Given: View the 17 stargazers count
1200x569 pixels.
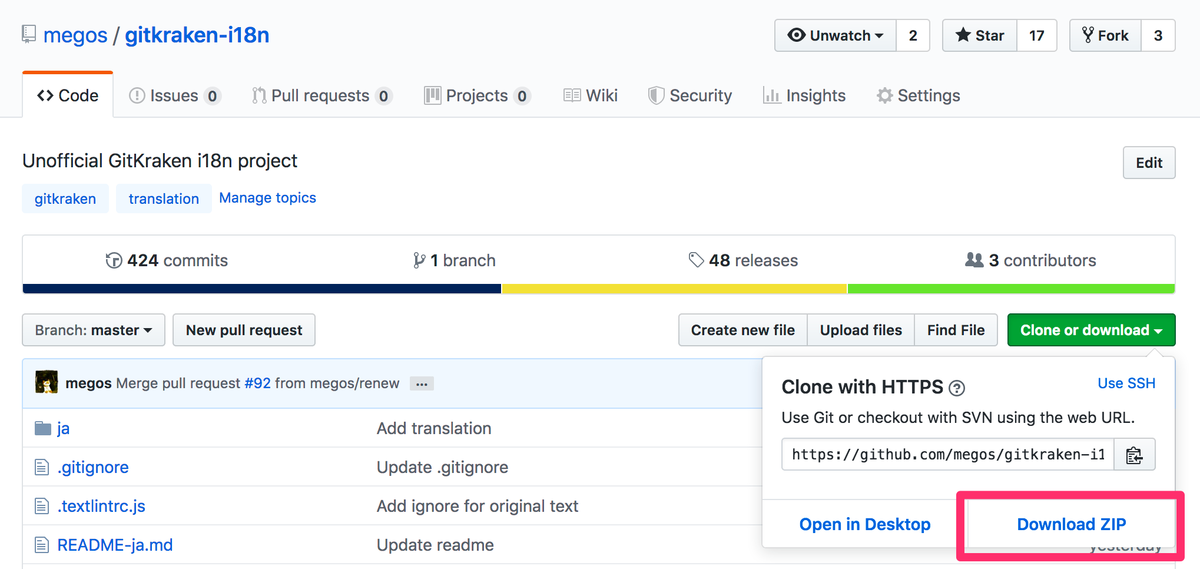Looking at the screenshot, I should [x=1037, y=35].
